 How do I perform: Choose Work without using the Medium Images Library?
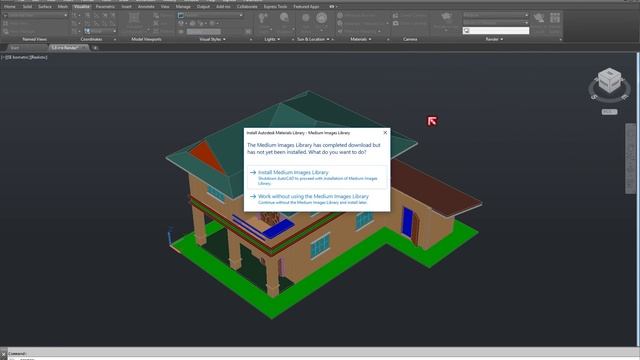(317, 199)
